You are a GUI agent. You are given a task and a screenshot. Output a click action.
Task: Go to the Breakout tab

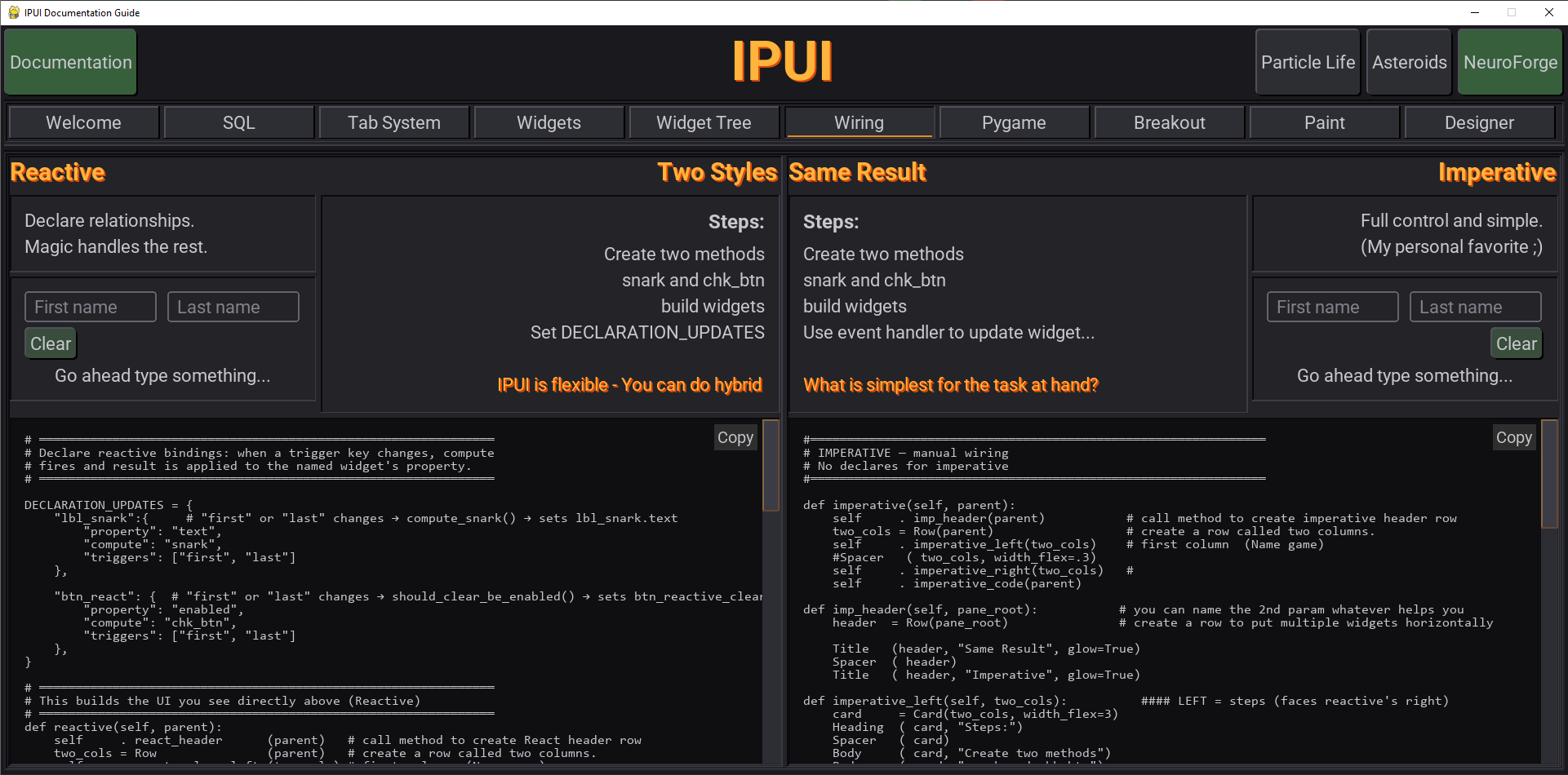pyautogui.click(x=1170, y=122)
